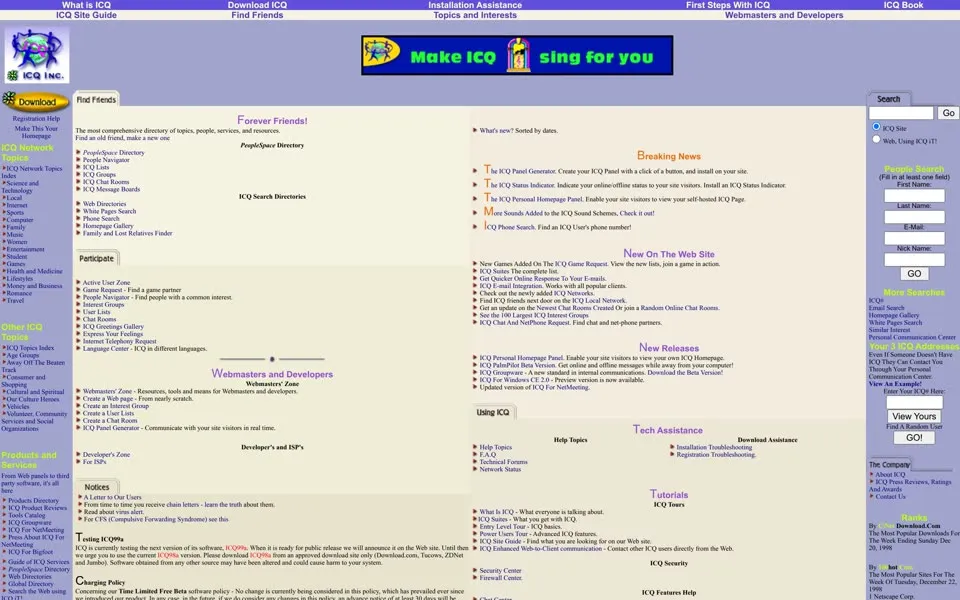Open First Steps With ICQ navigation link

pos(728,5)
